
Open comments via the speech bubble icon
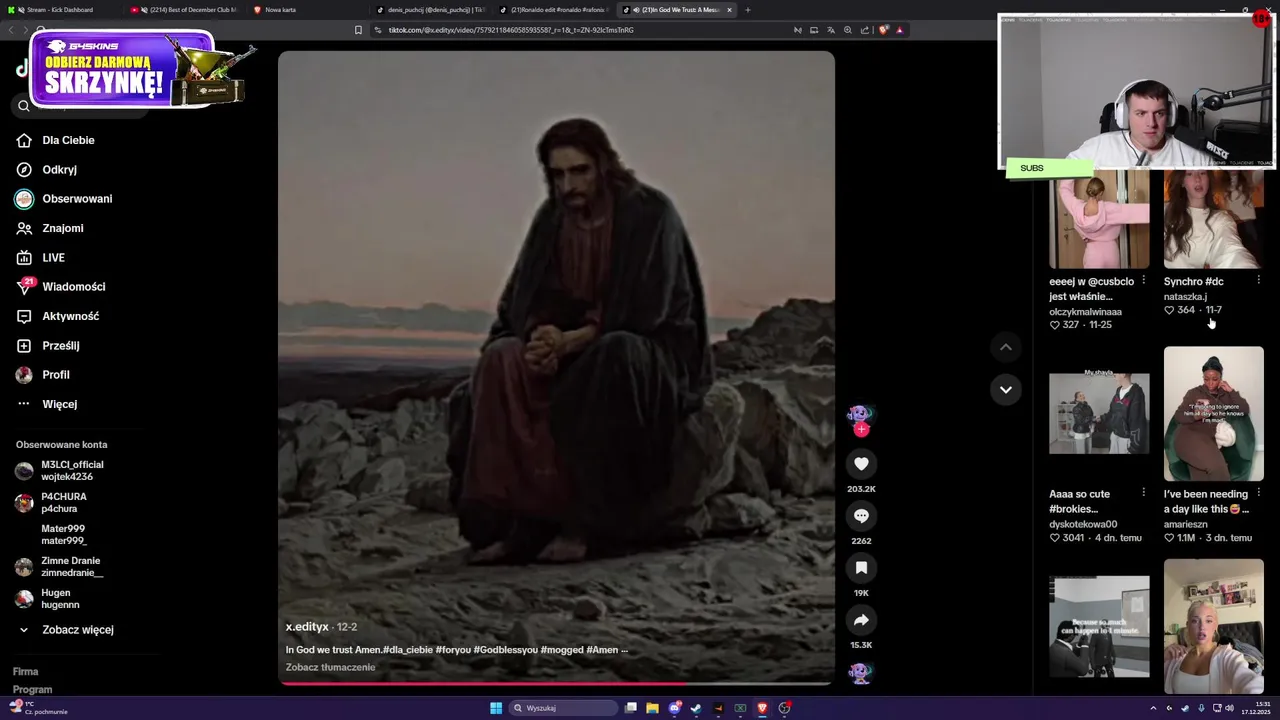pos(861,516)
